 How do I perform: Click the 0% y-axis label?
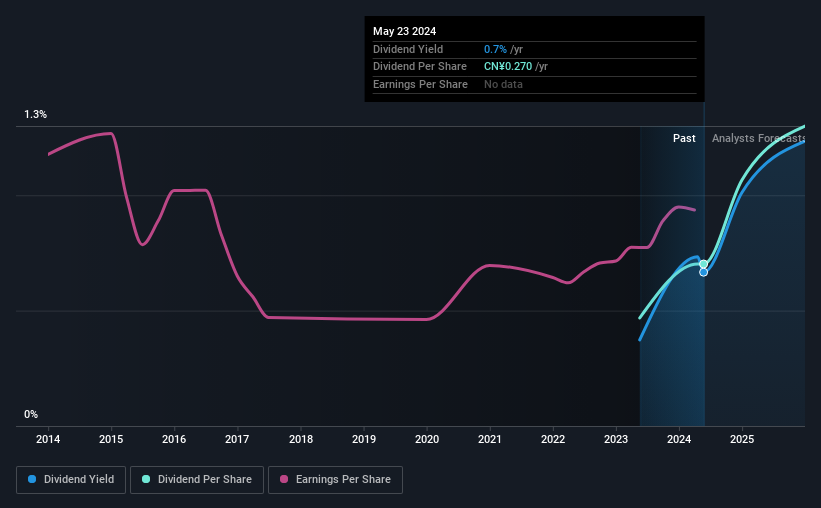pyautogui.click(x=31, y=414)
